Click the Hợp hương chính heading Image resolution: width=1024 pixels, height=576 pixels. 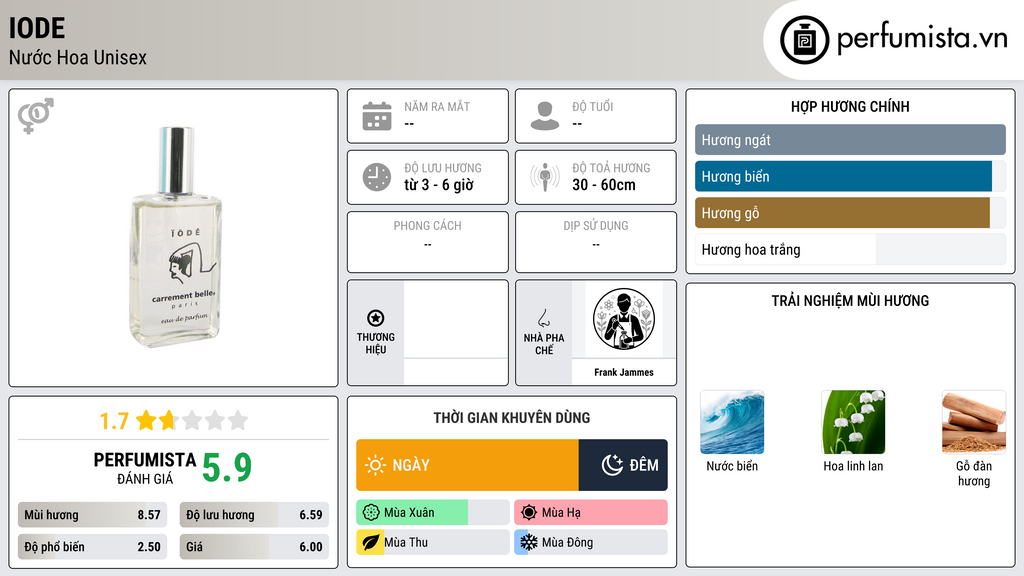pos(850,106)
